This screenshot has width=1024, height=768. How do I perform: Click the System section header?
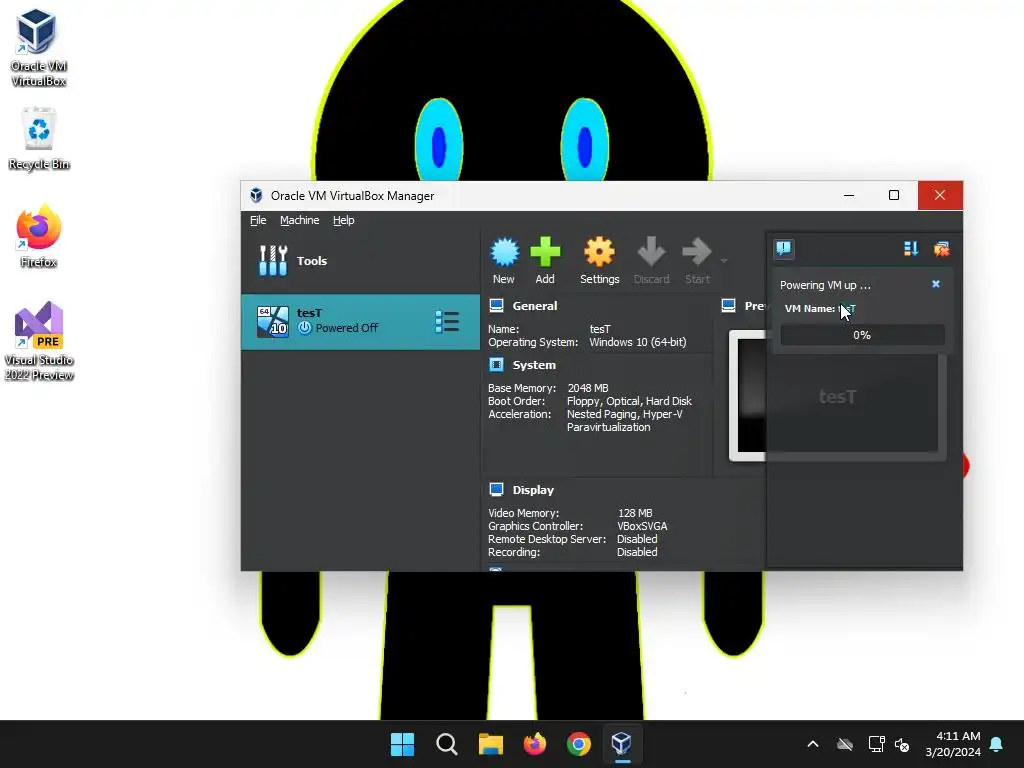click(534, 365)
